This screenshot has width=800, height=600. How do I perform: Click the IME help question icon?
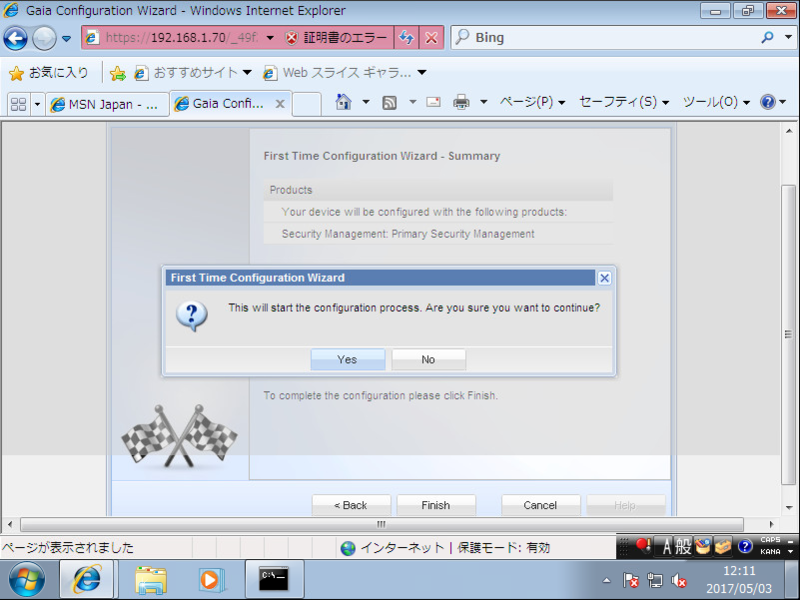745,547
